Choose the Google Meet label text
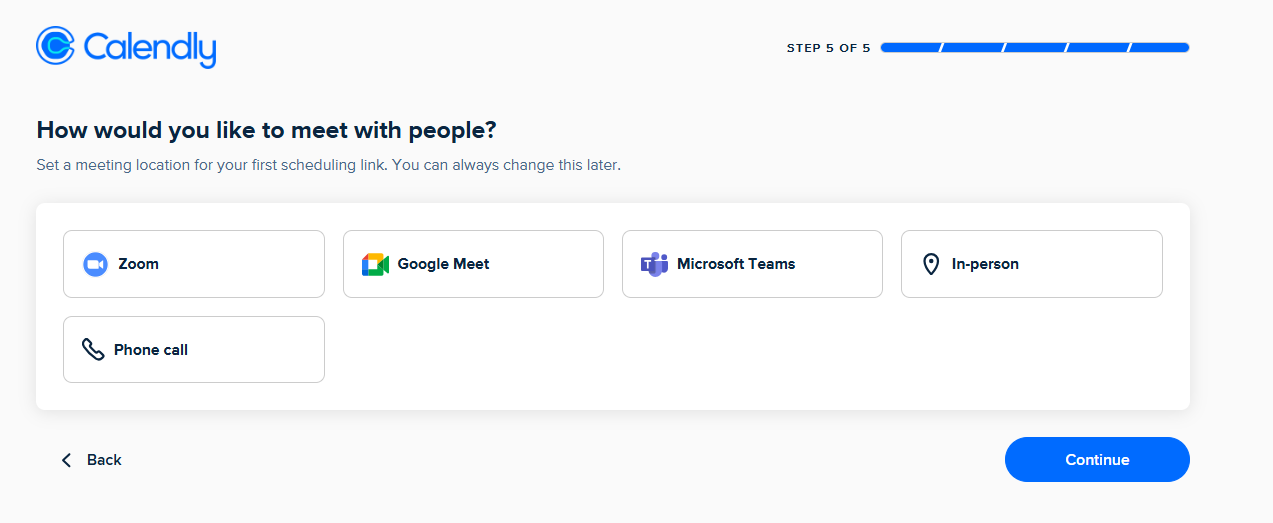 (x=443, y=264)
